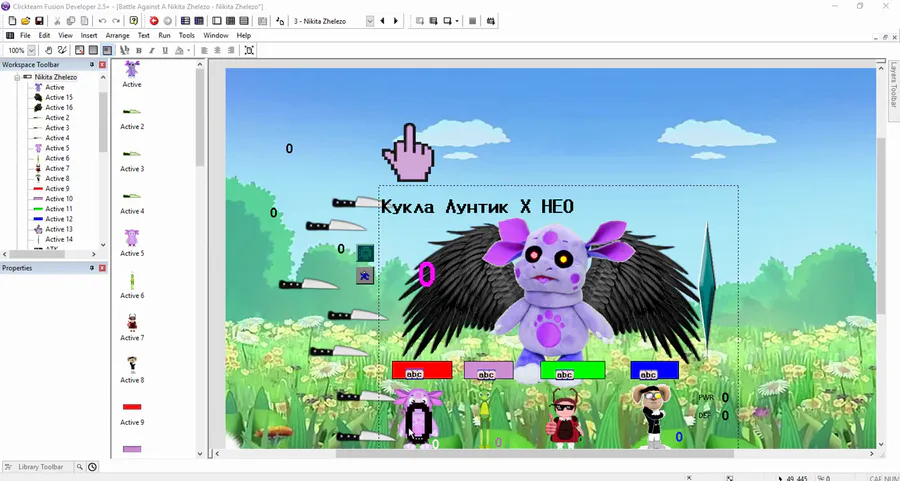Open the Run menu
The image size is (900, 481).
164,35
